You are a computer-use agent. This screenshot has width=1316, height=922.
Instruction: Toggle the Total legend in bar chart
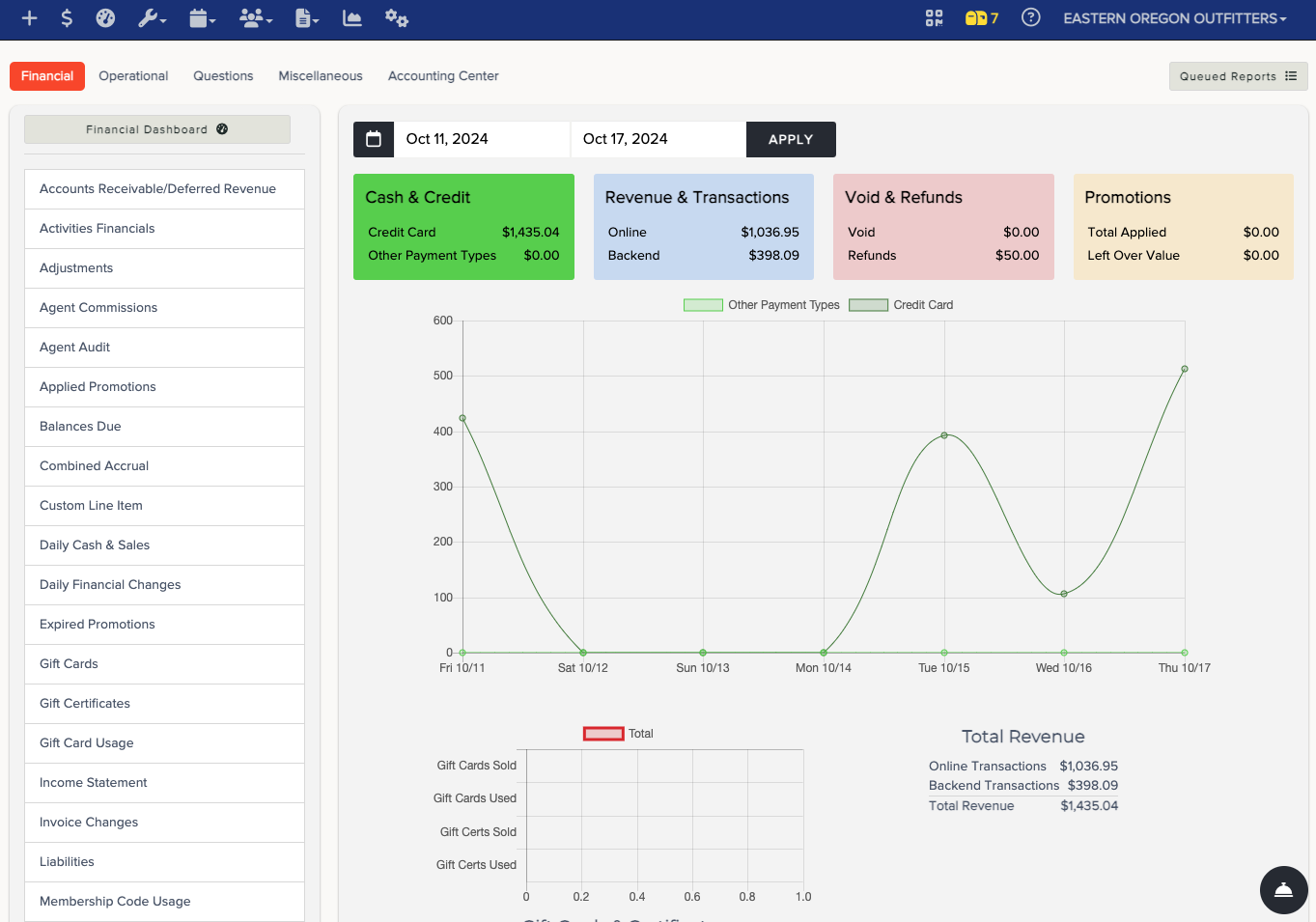click(x=618, y=734)
